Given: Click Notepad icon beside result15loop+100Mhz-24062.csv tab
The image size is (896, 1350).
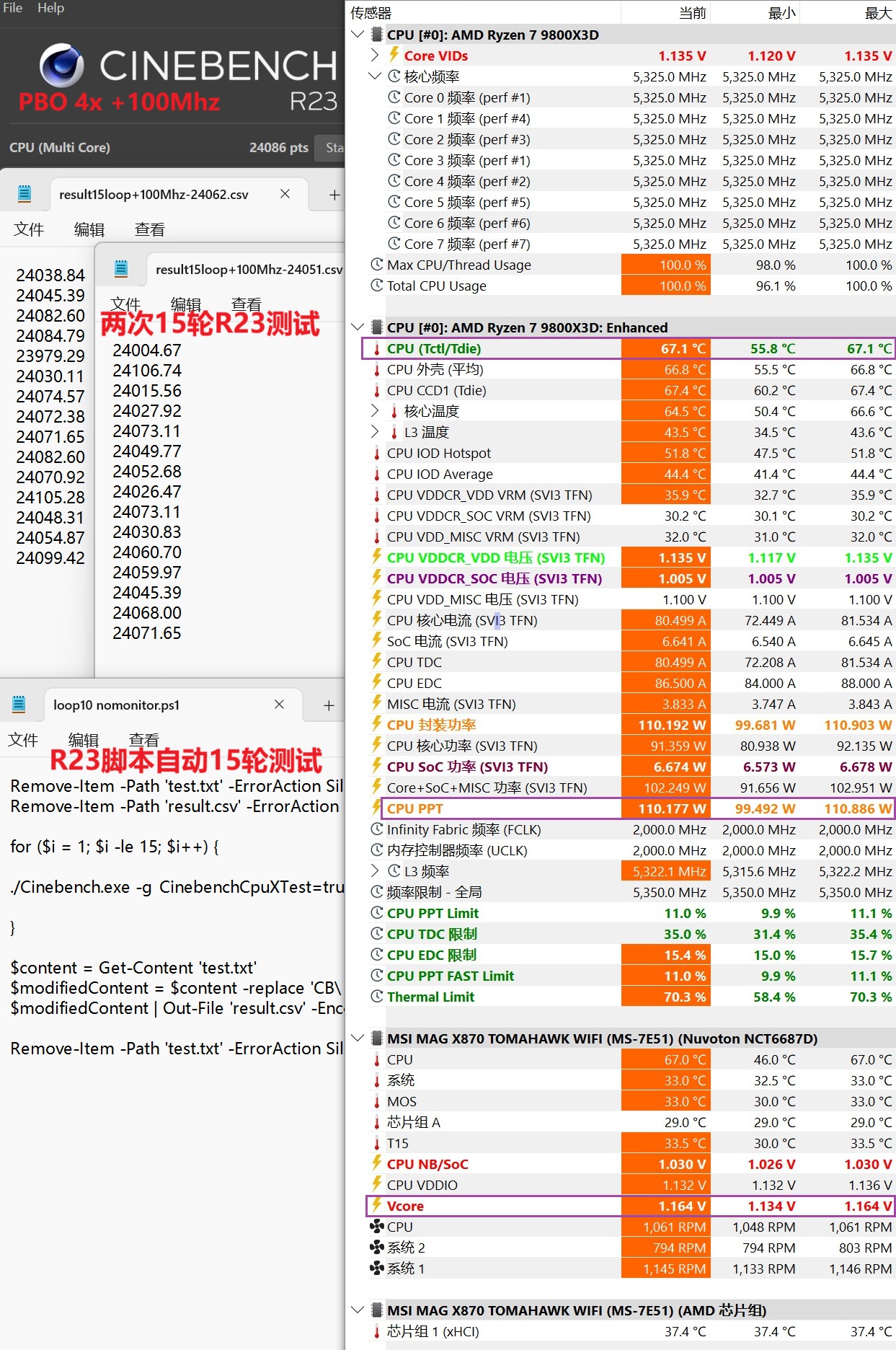Looking at the screenshot, I should pyautogui.click(x=25, y=193).
